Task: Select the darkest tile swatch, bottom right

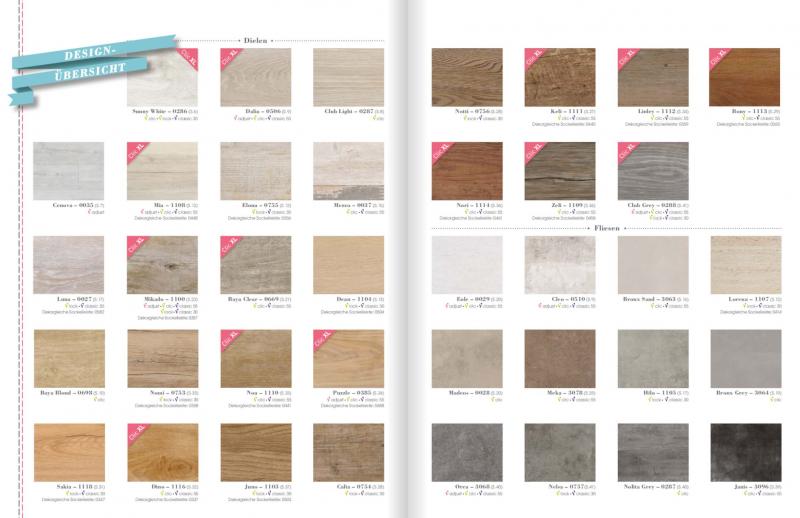Action: click(745, 452)
